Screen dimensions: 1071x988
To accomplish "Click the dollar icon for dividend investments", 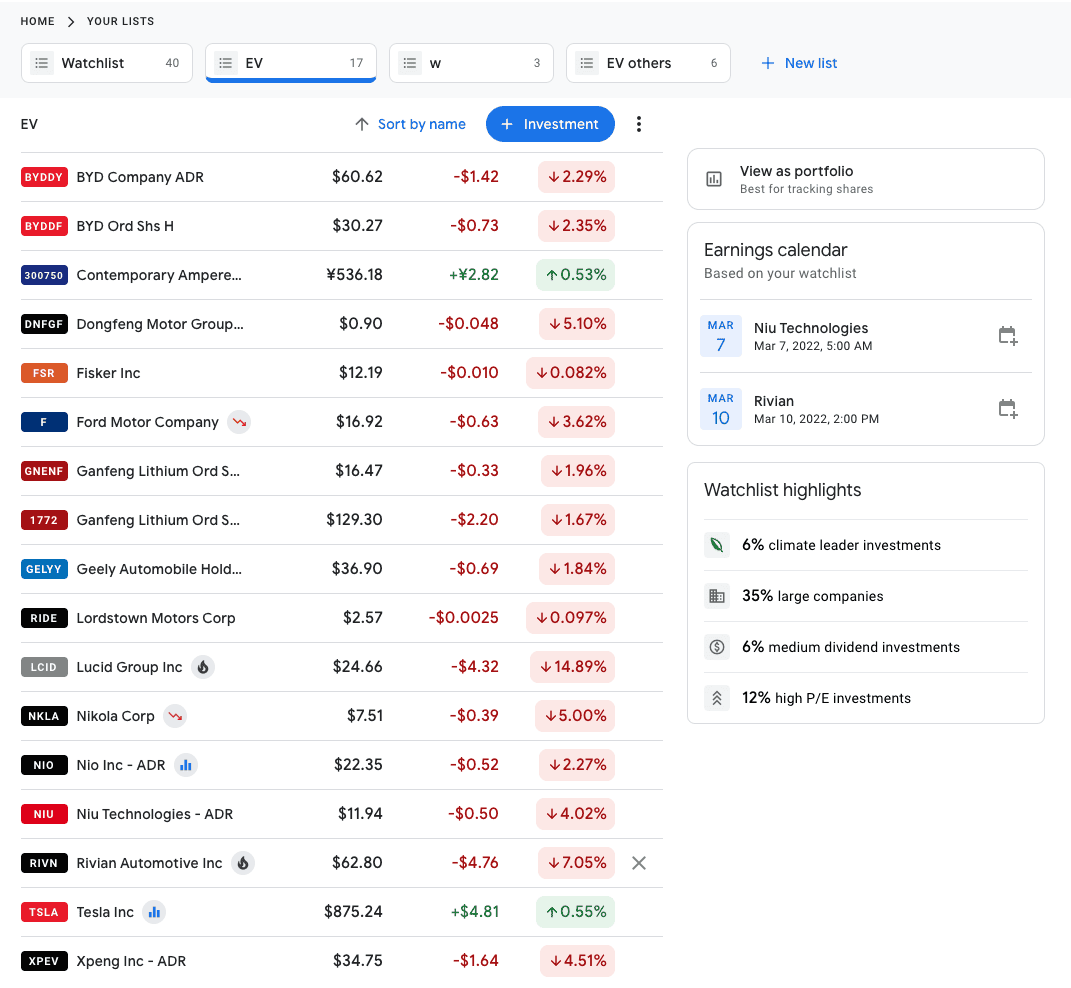I will tap(717, 646).
